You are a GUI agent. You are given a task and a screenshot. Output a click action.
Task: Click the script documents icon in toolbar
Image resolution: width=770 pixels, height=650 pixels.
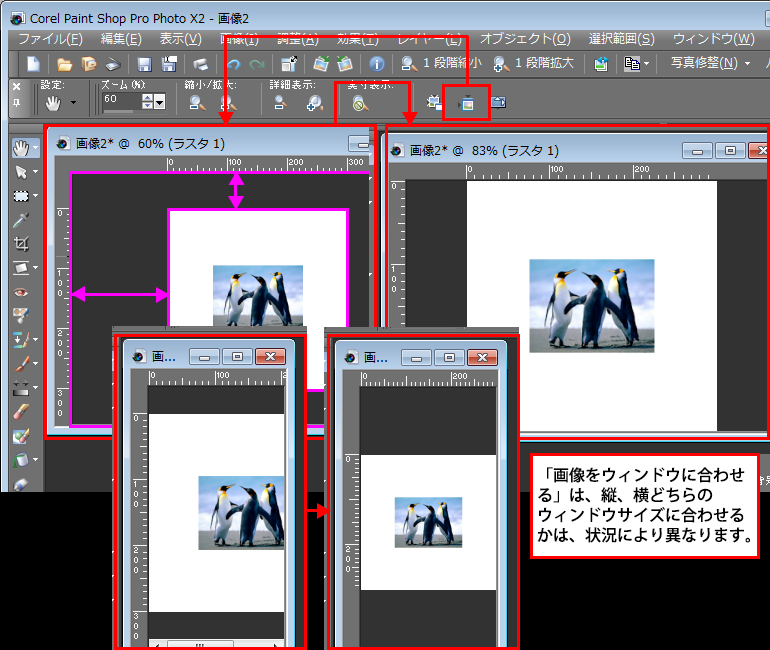(632, 63)
